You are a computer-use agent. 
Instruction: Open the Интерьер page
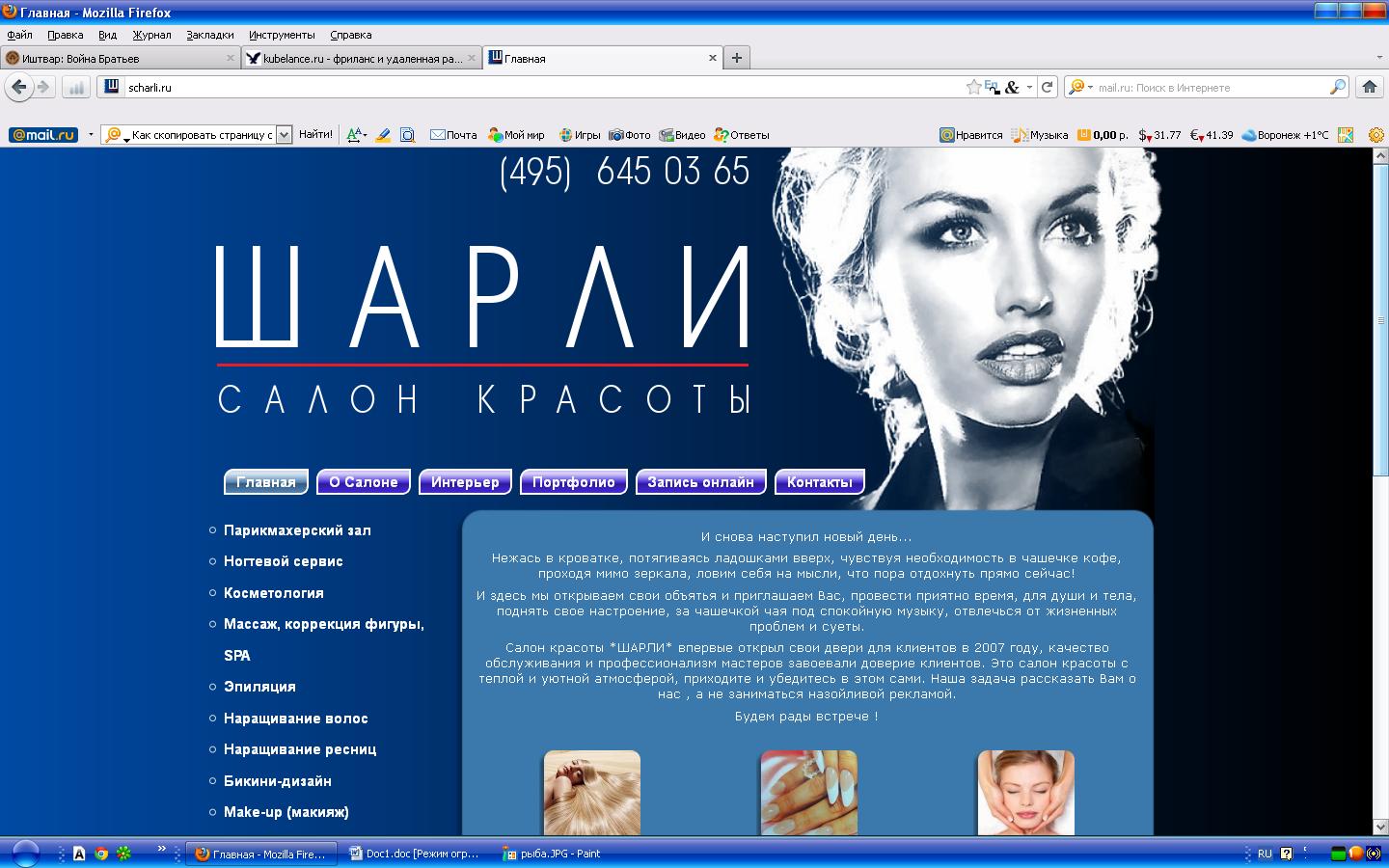[465, 482]
